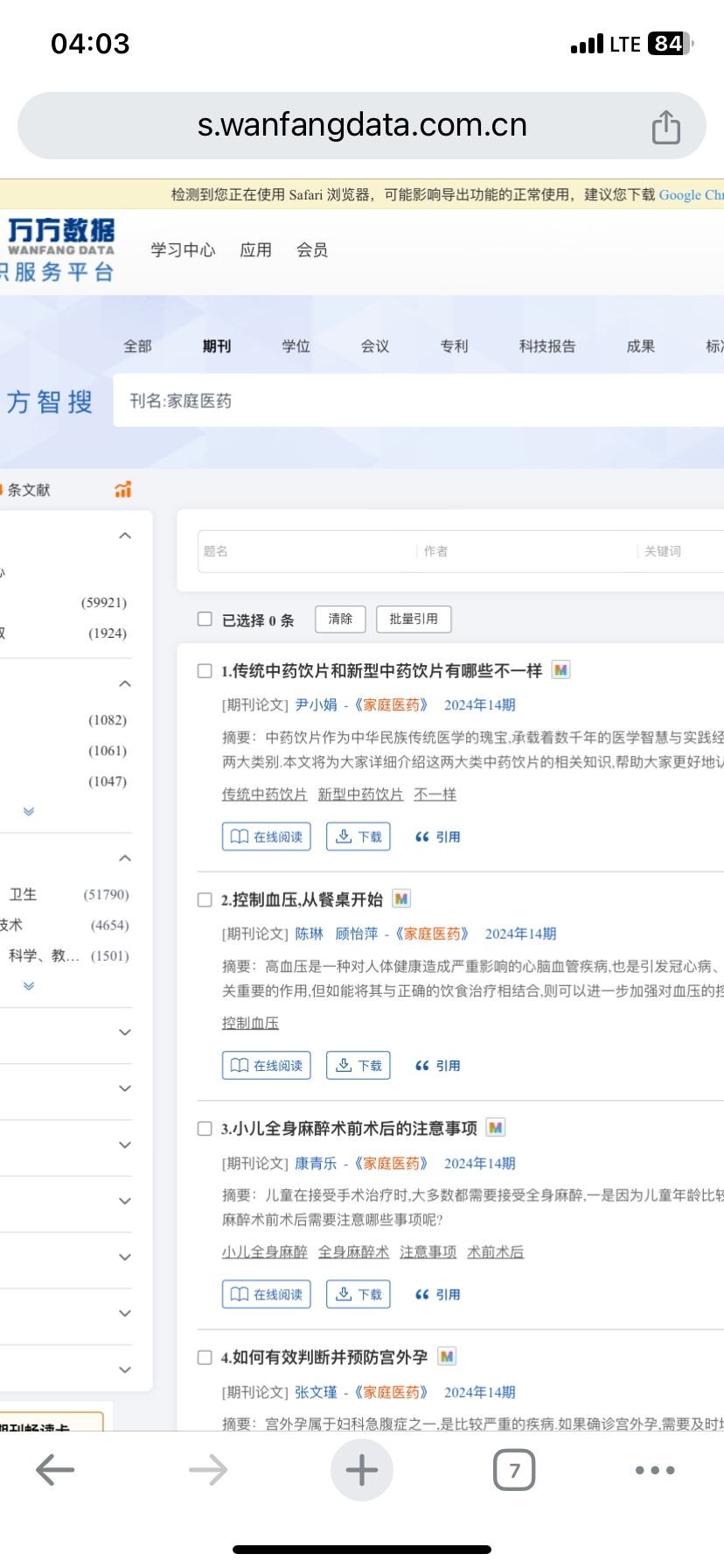Screen dimensions: 724x1568
Task: Check the box for article 1 传统中药饮片
Action: [205, 671]
